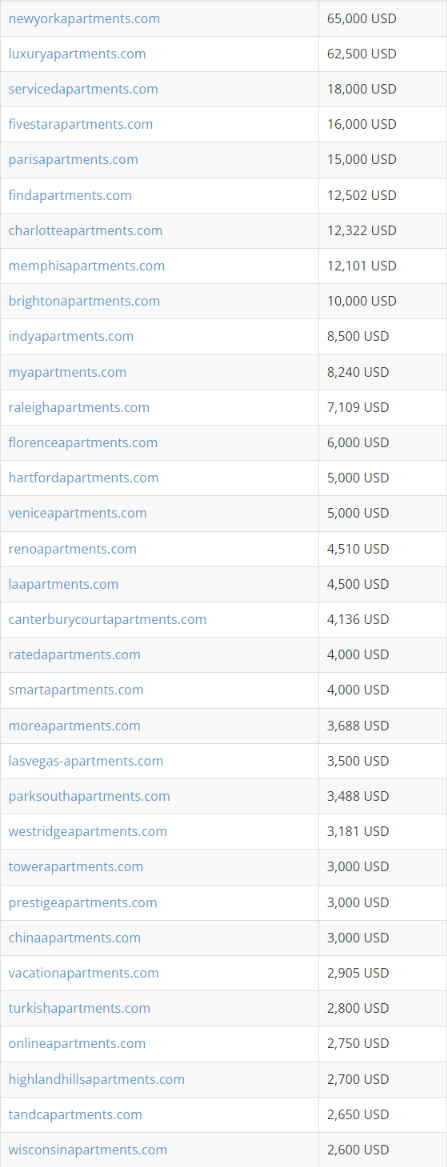Image resolution: width=447 pixels, height=1167 pixels.
Task: Click servicedapartments.com domain link
Action: click(83, 89)
